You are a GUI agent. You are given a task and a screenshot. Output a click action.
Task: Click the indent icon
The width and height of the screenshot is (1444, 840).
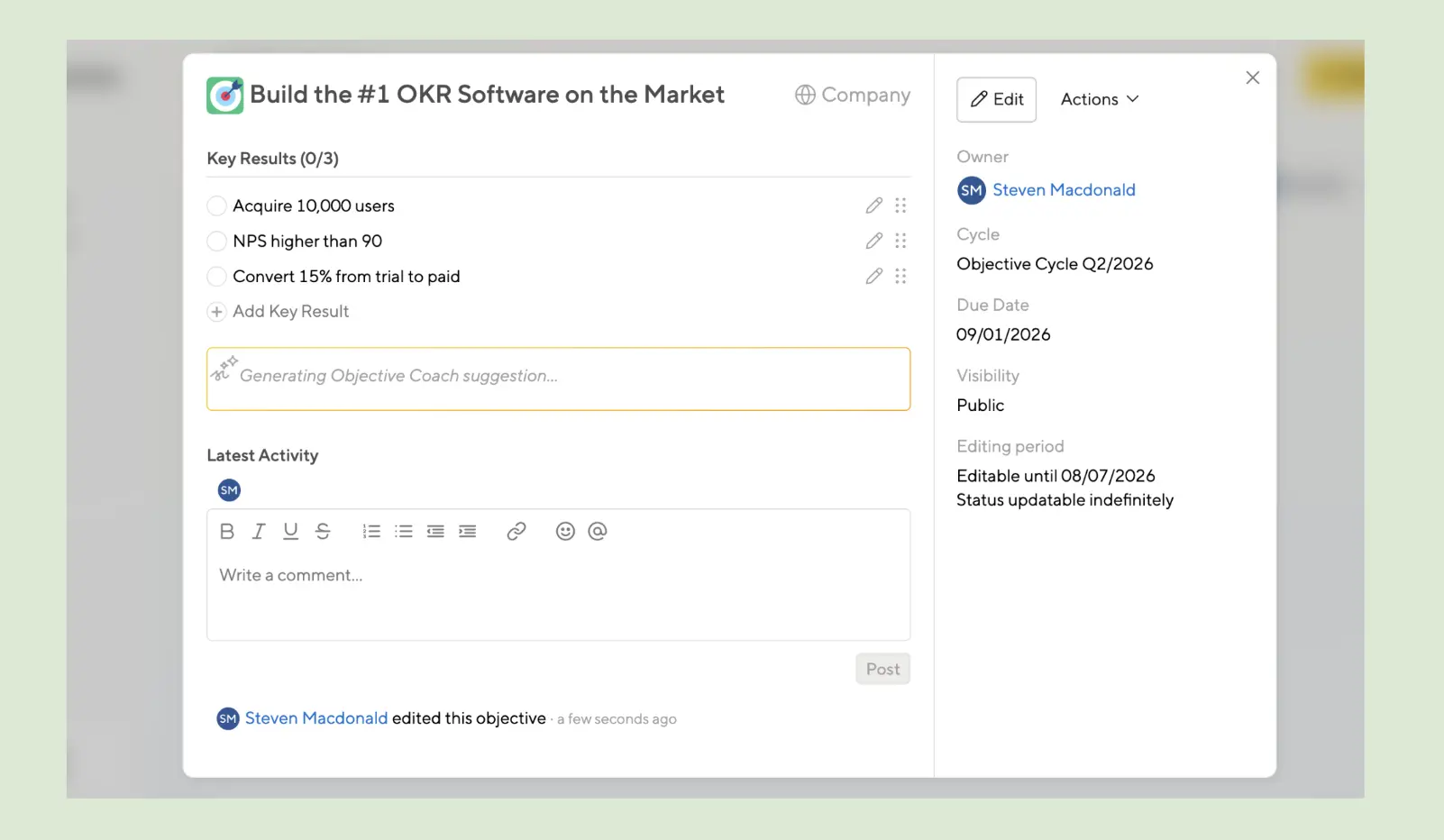[467, 532]
